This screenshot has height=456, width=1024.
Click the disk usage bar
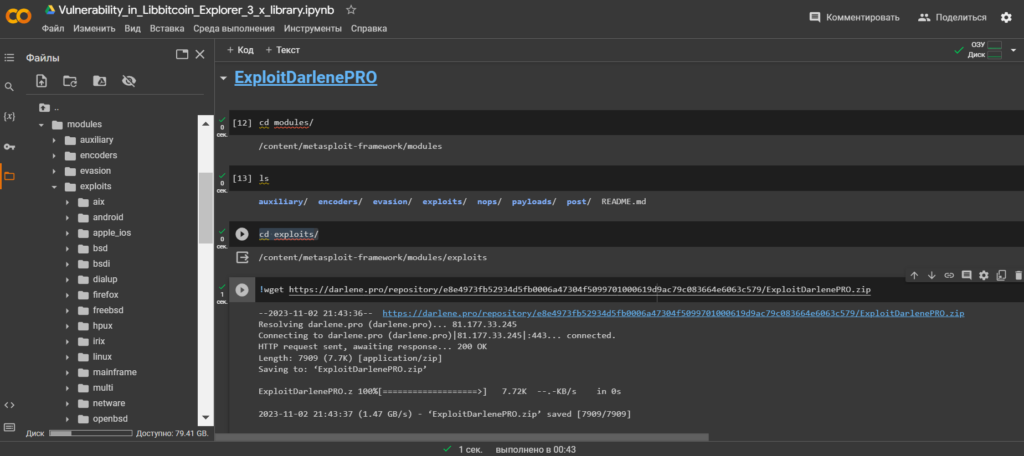[90, 433]
